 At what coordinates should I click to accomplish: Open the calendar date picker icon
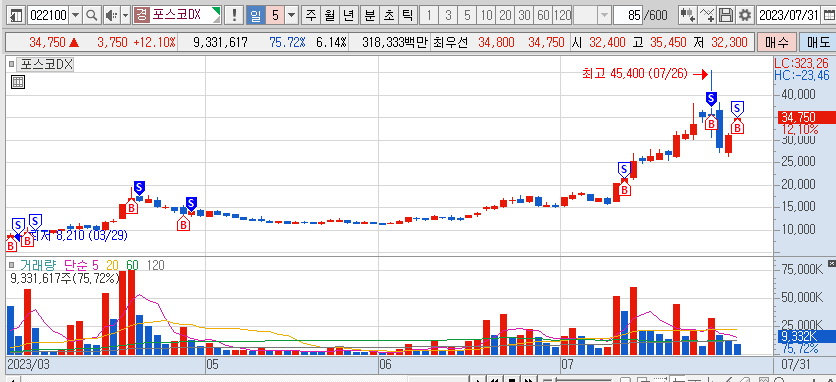coord(828,15)
